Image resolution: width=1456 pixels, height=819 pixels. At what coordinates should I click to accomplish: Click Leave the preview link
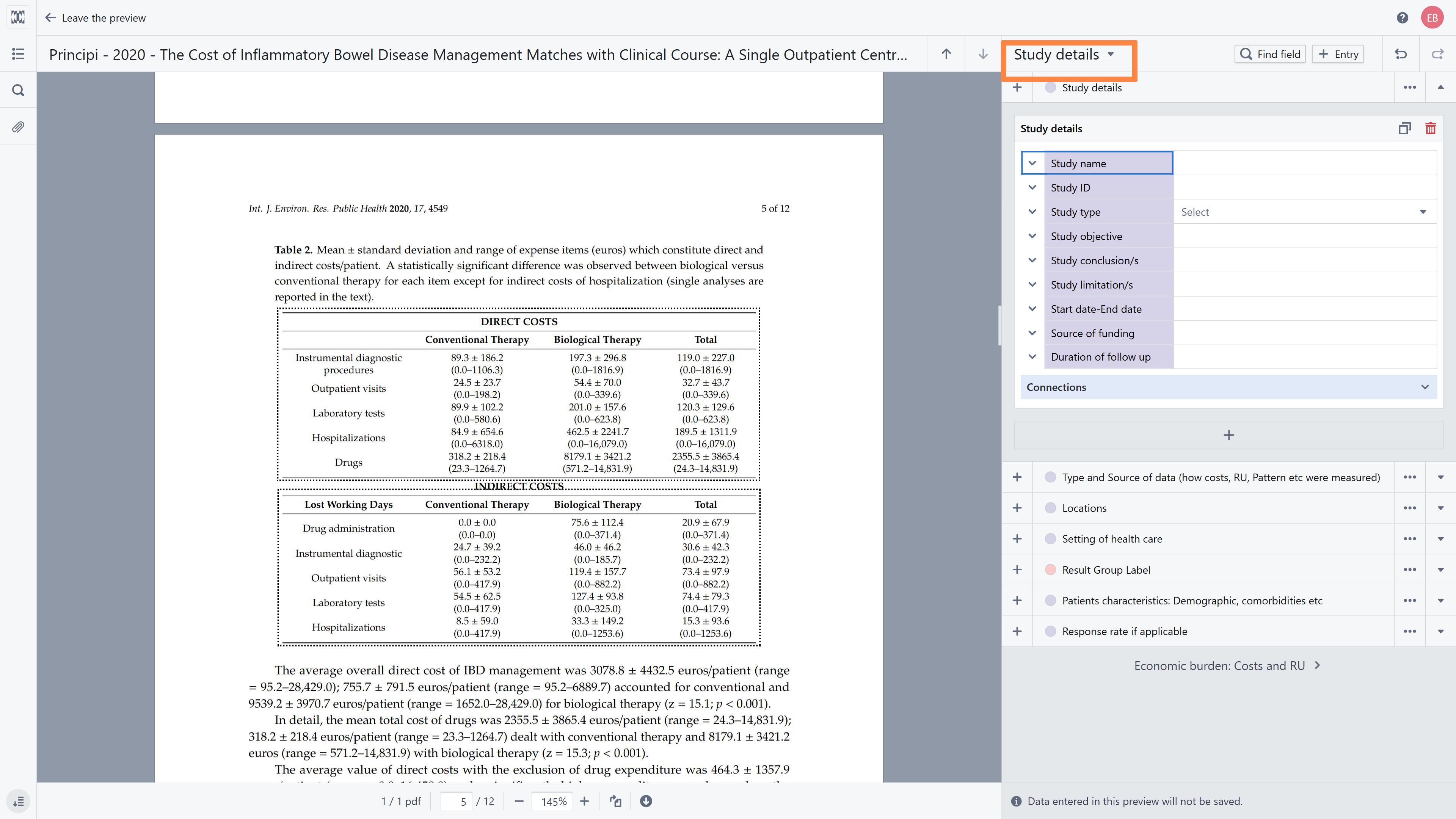point(104,17)
